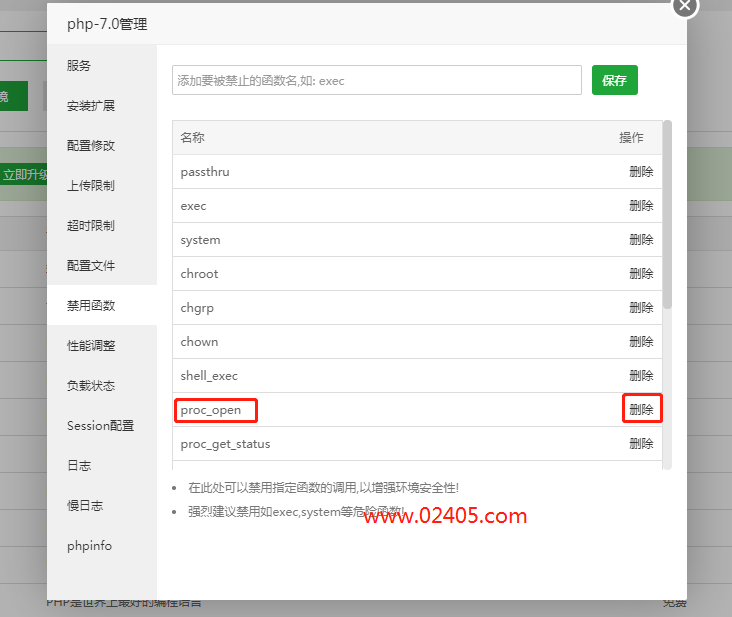Click the chgrp name cell
The height and width of the screenshot is (617, 732).
click(x=197, y=308)
